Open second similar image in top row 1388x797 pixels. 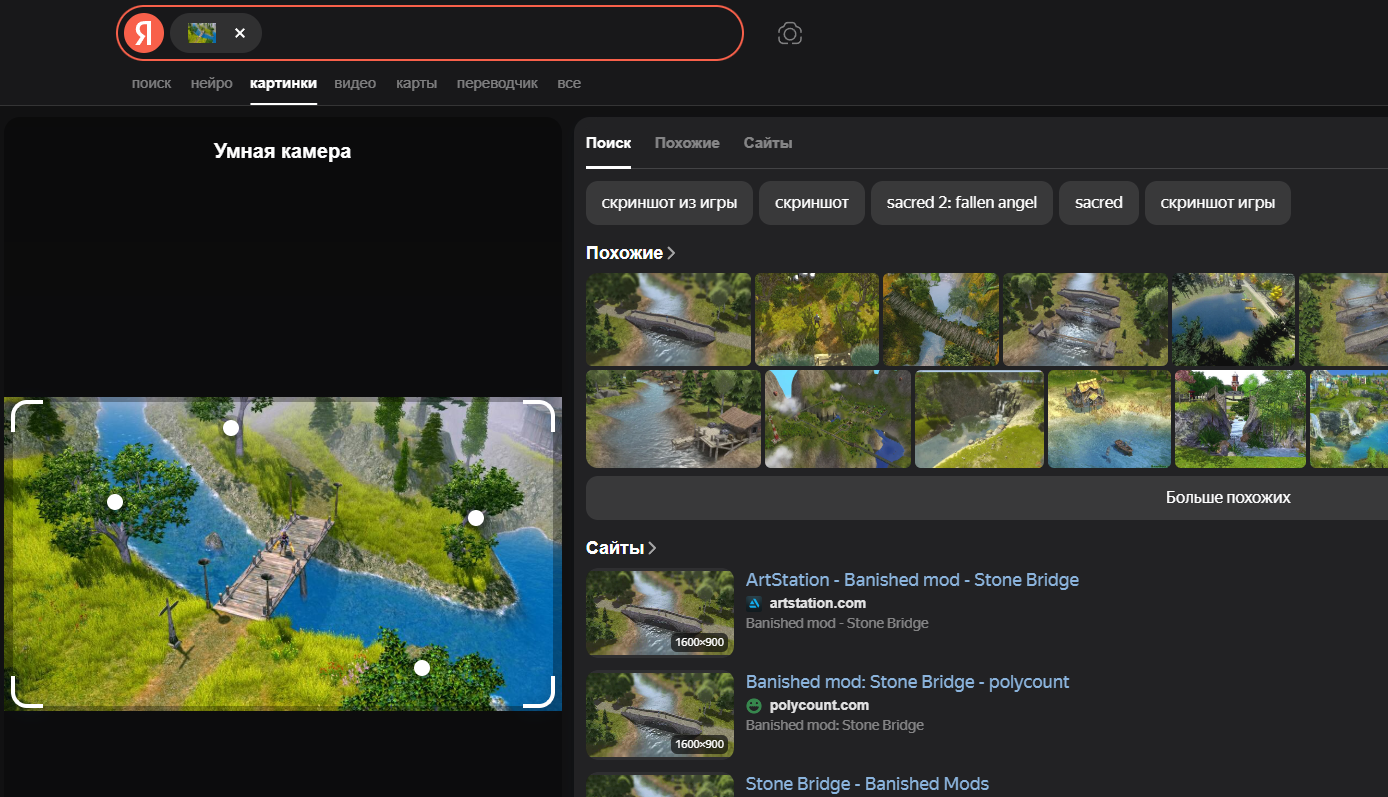tap(817, 319)
